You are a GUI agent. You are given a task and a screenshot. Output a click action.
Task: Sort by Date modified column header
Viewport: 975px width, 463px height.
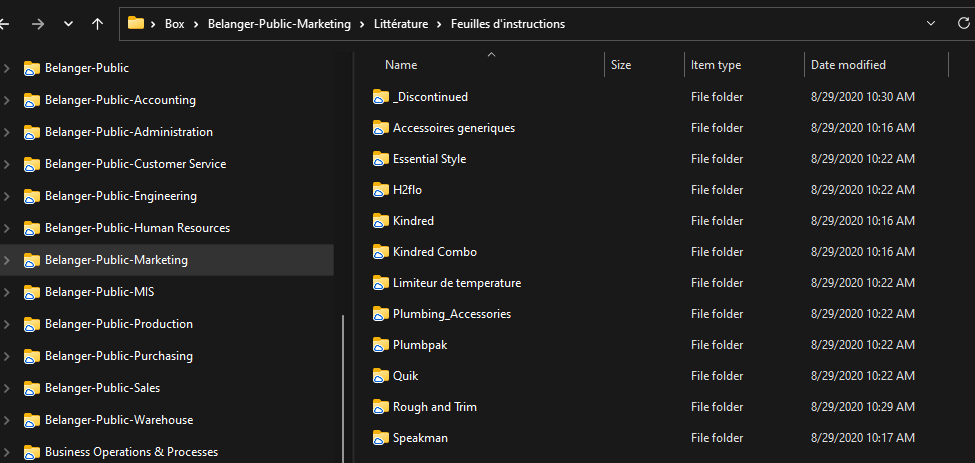tap(848, 65)
